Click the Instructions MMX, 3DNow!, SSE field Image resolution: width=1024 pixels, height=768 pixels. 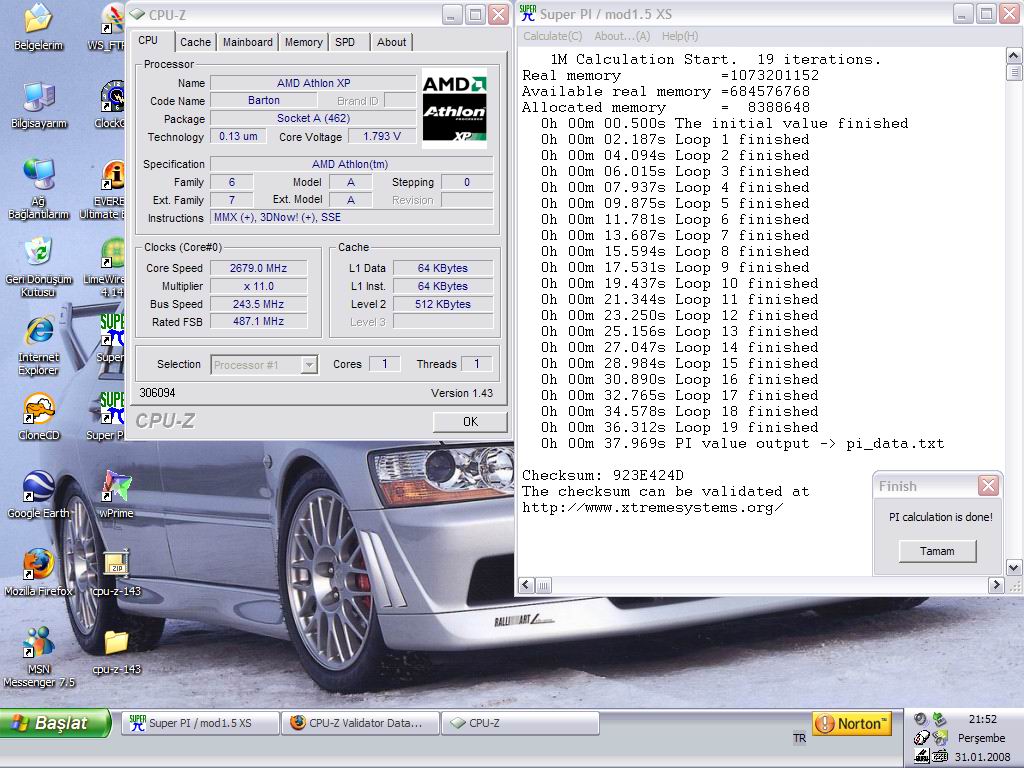pyautogui.click(x=351, y=217)
